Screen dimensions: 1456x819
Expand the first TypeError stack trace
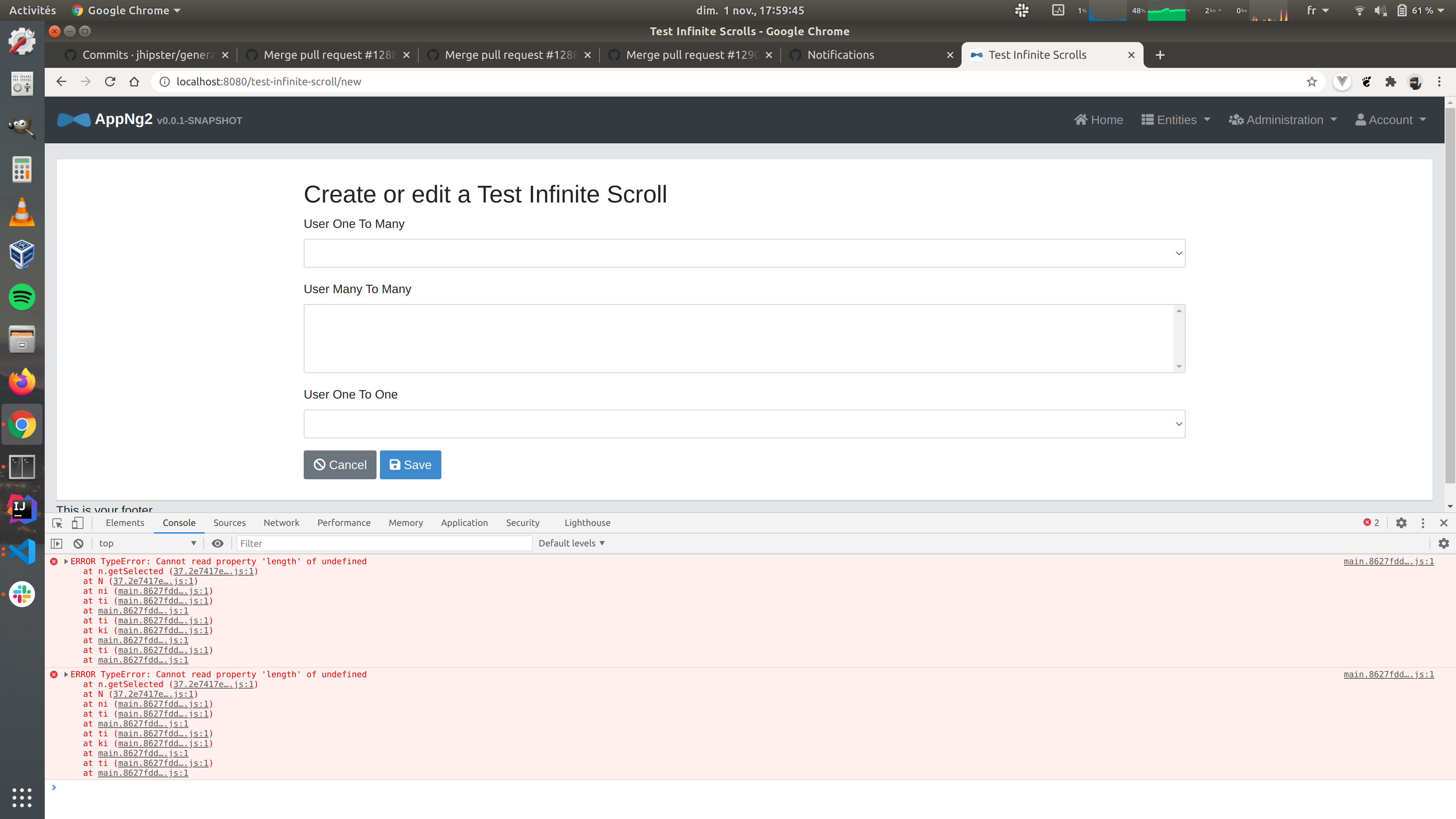click(66, 561)
